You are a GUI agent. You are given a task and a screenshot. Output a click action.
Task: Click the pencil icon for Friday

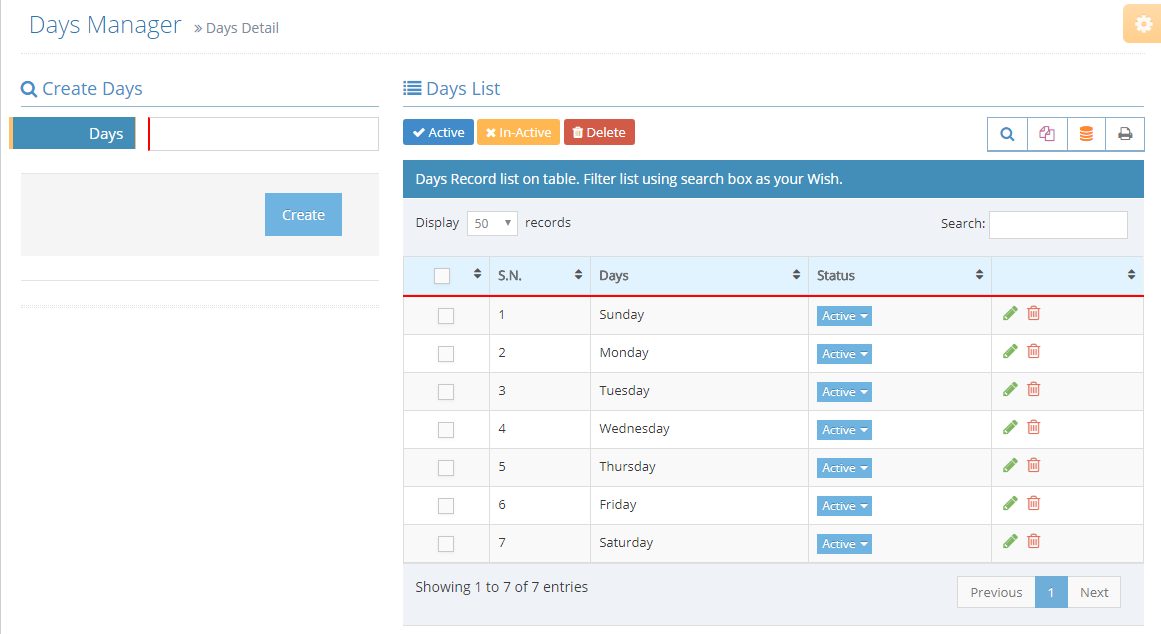[x=1010, y=504]
